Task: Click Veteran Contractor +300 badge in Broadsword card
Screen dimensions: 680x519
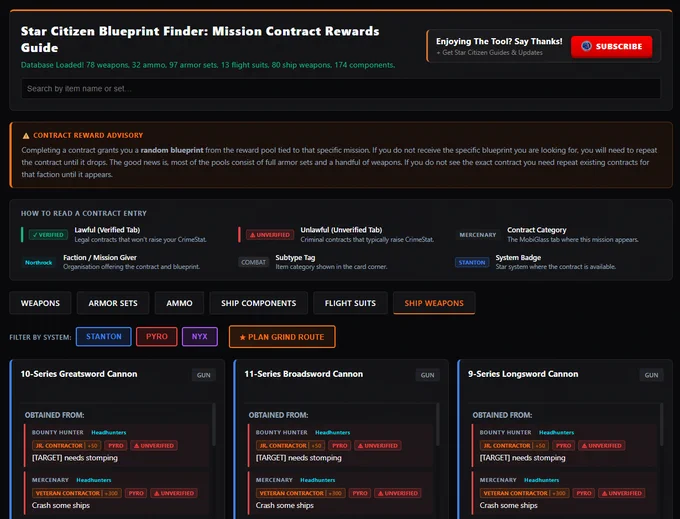Action: (x=301, y=493)
